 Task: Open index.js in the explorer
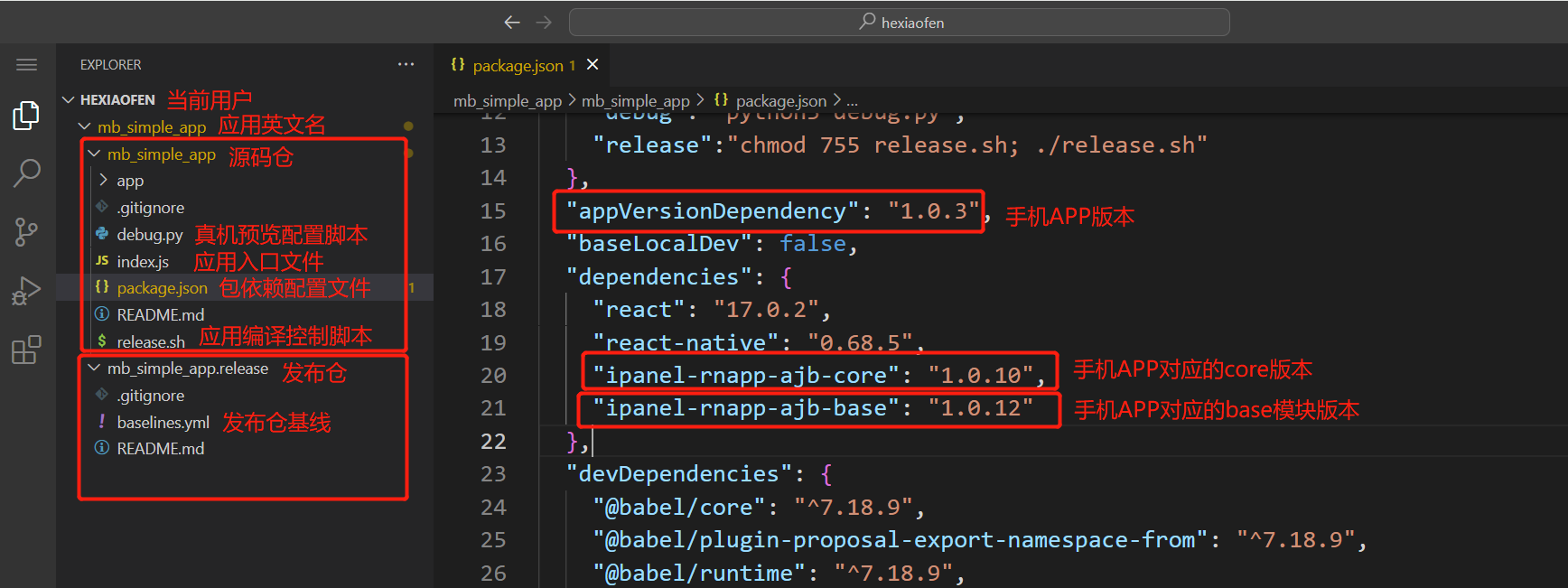point(143,262)
